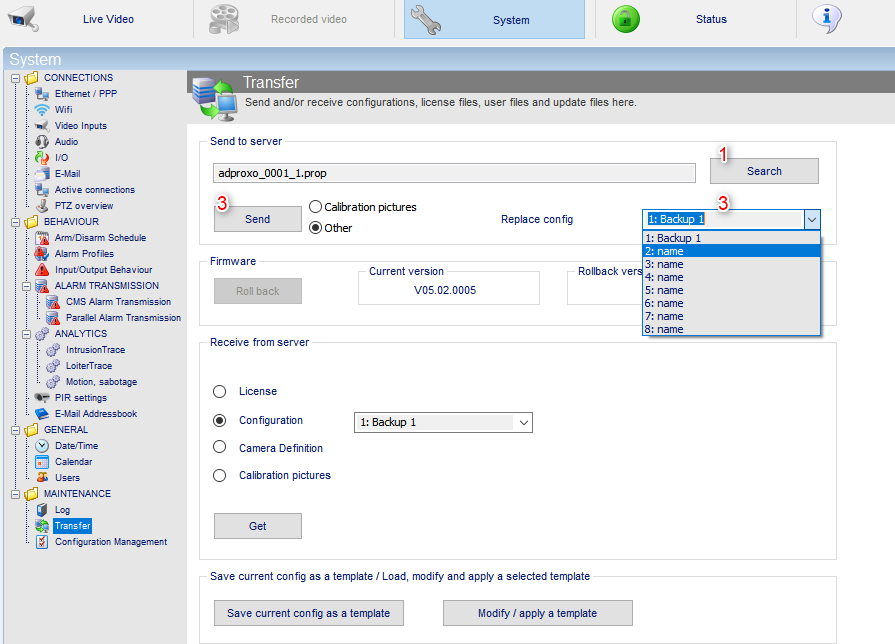Click Save current config as a template

(x=309, y=613)
